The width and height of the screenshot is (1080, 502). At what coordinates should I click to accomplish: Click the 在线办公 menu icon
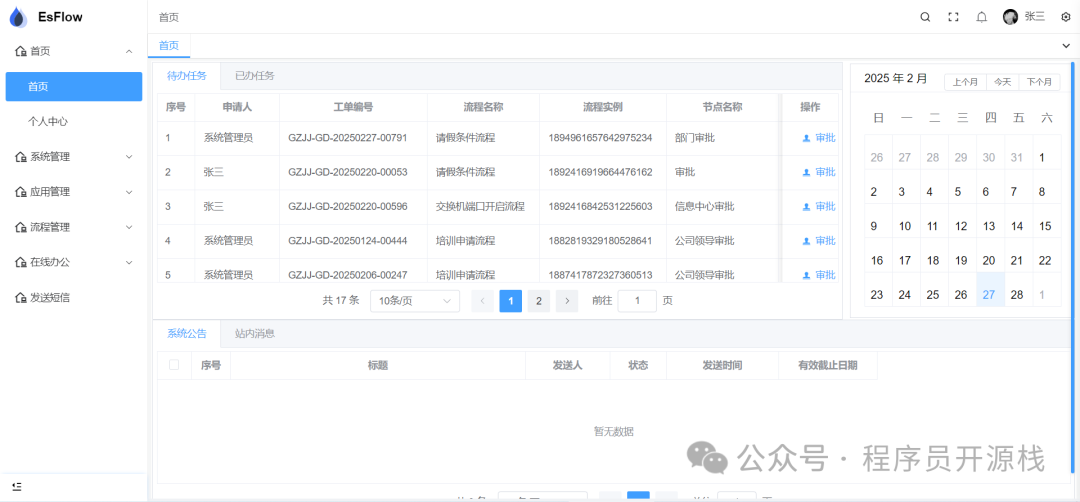(x=21, y=262)
